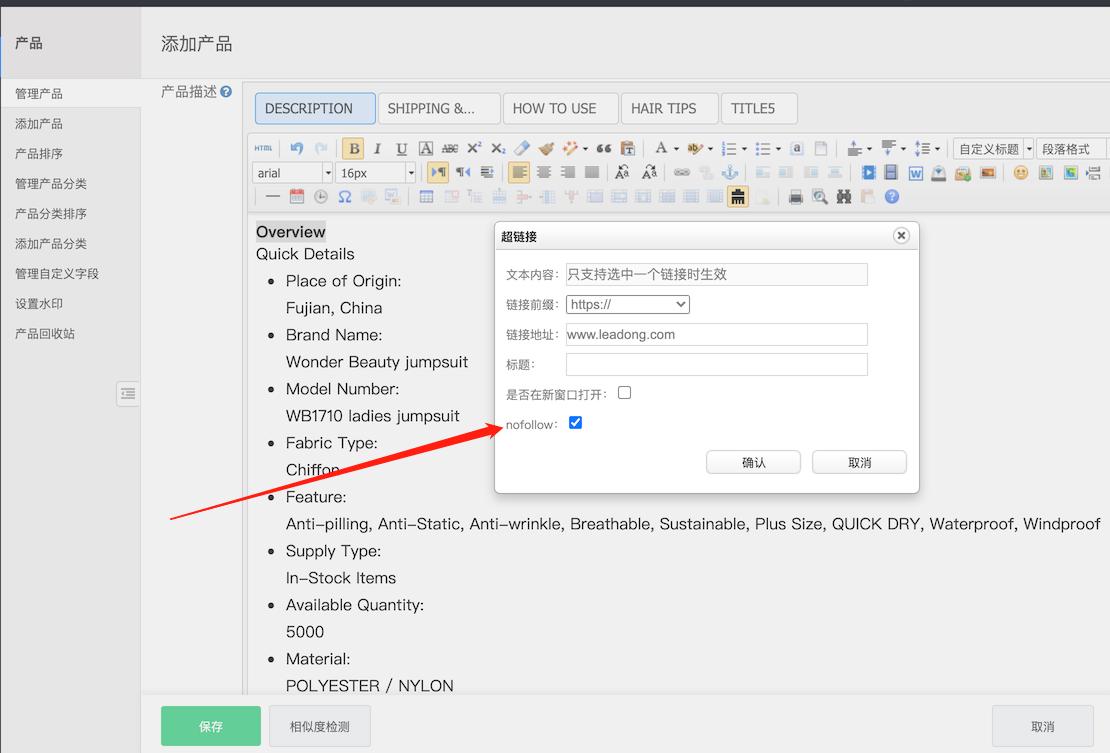Switch to the SHIPPING &... tab

point(431,108)
